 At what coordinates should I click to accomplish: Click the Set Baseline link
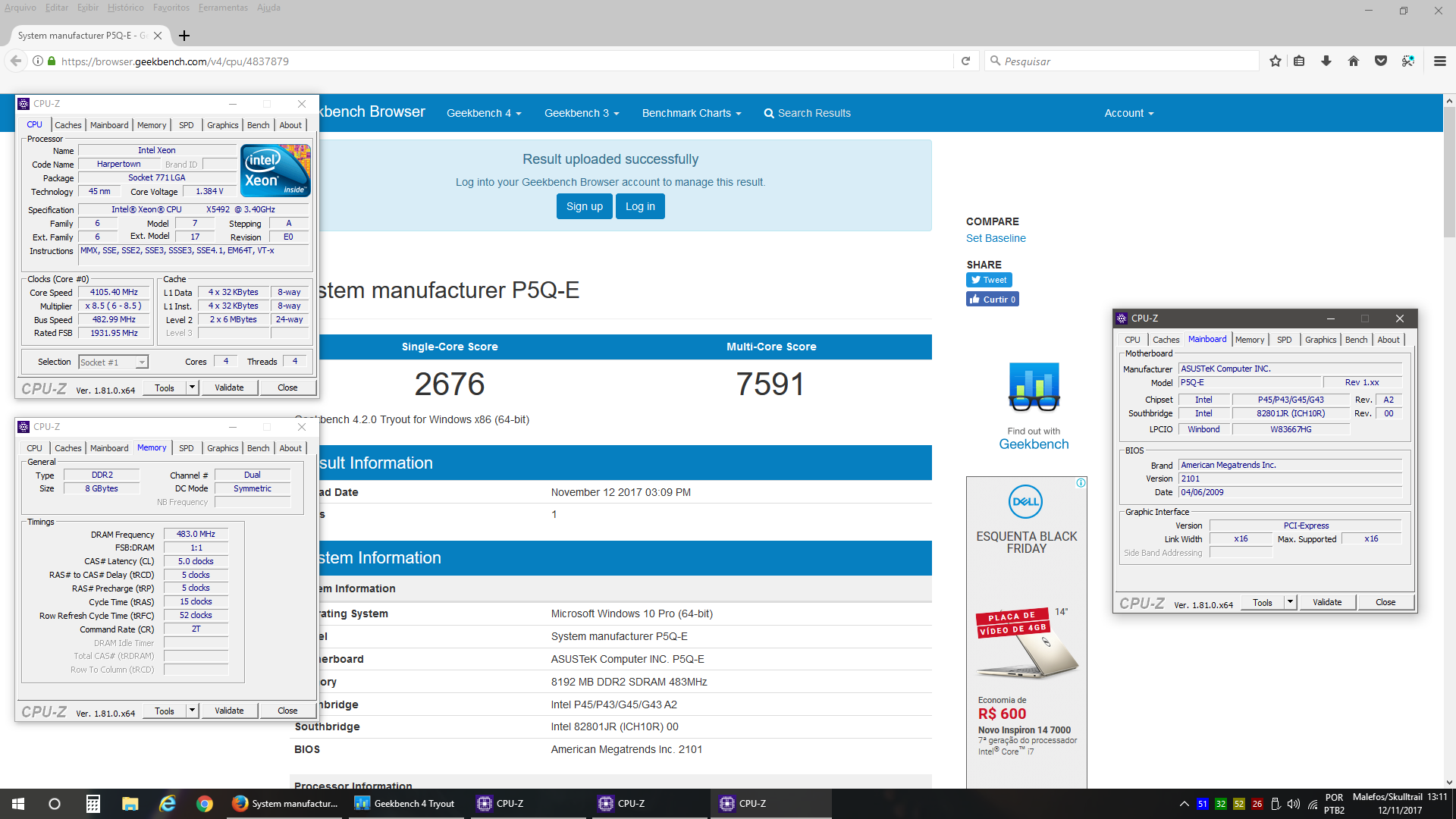click(x=996, y=238)
